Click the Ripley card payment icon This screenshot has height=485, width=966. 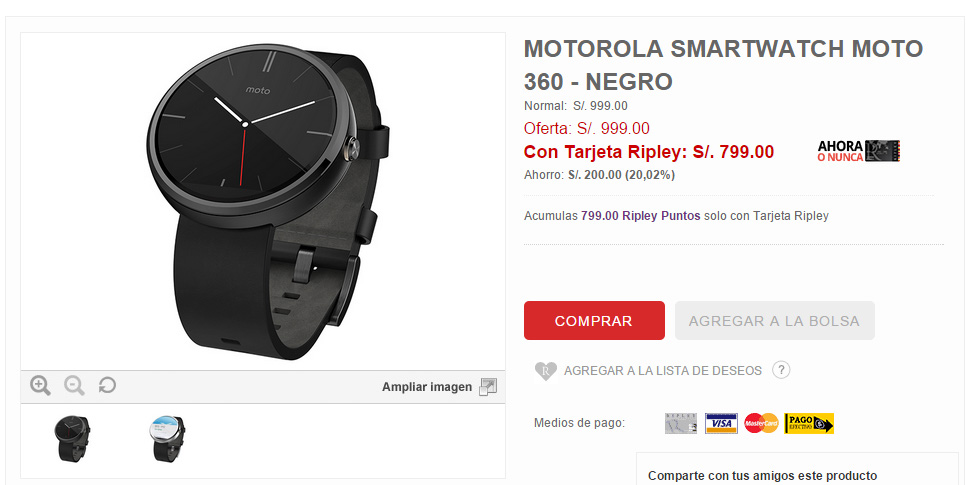tap(681, 423)
